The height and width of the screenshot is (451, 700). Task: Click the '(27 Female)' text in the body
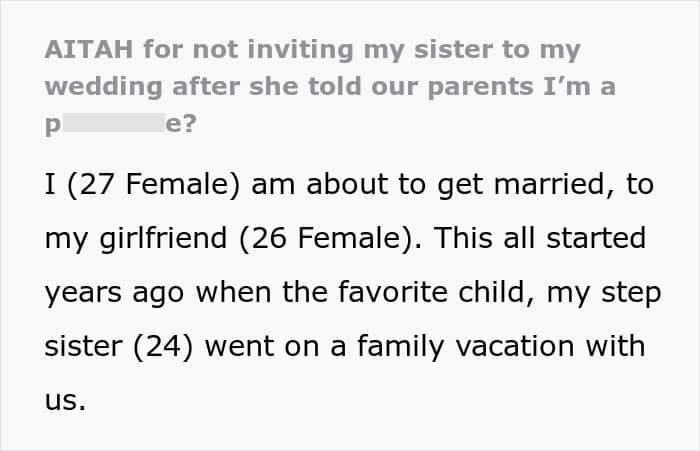(x=154, y=184)
